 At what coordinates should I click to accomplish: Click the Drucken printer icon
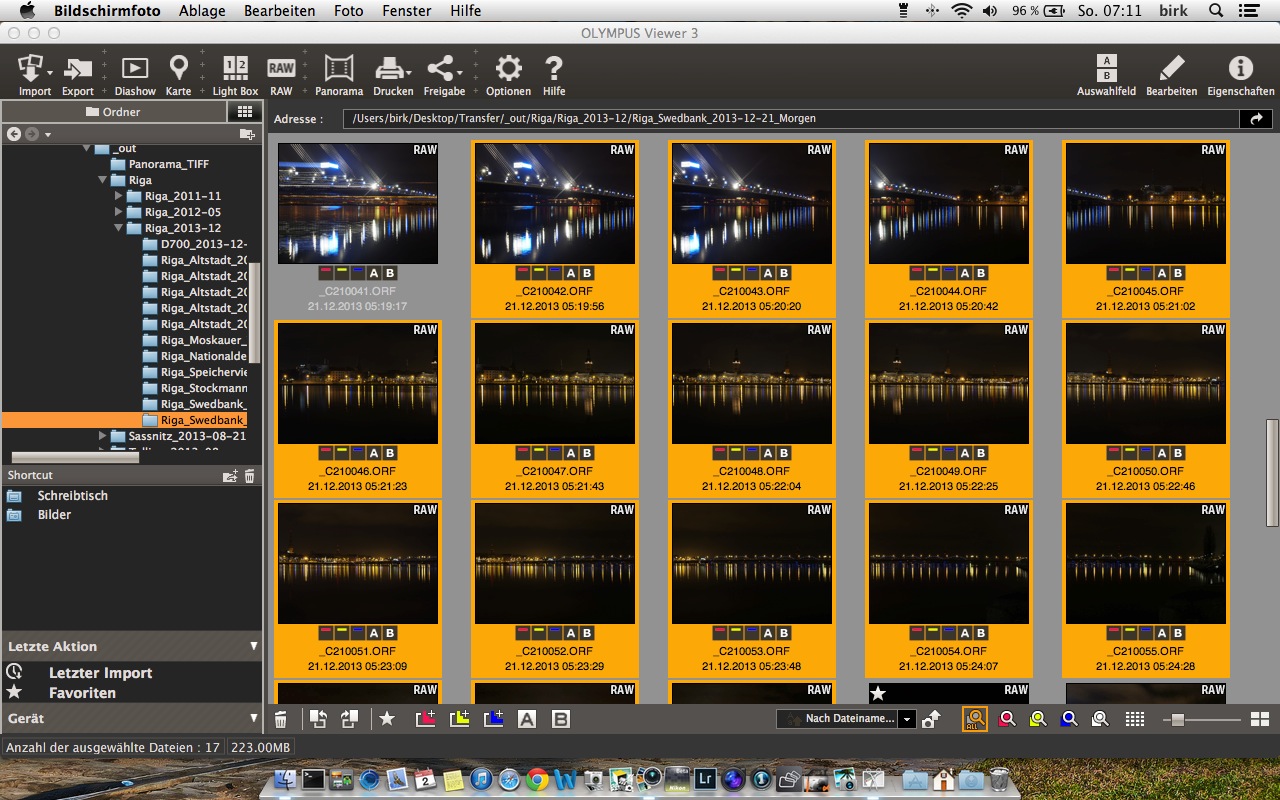point(393,75)
